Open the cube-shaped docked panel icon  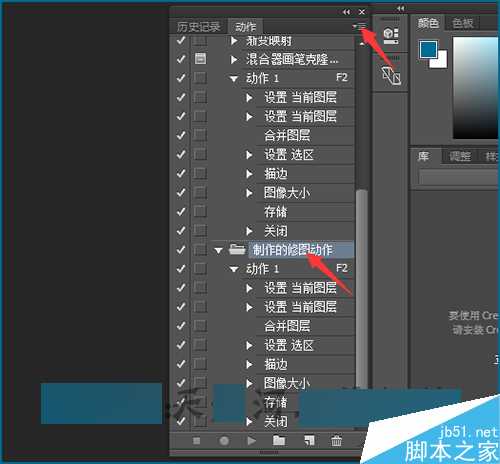coord(391,36)
